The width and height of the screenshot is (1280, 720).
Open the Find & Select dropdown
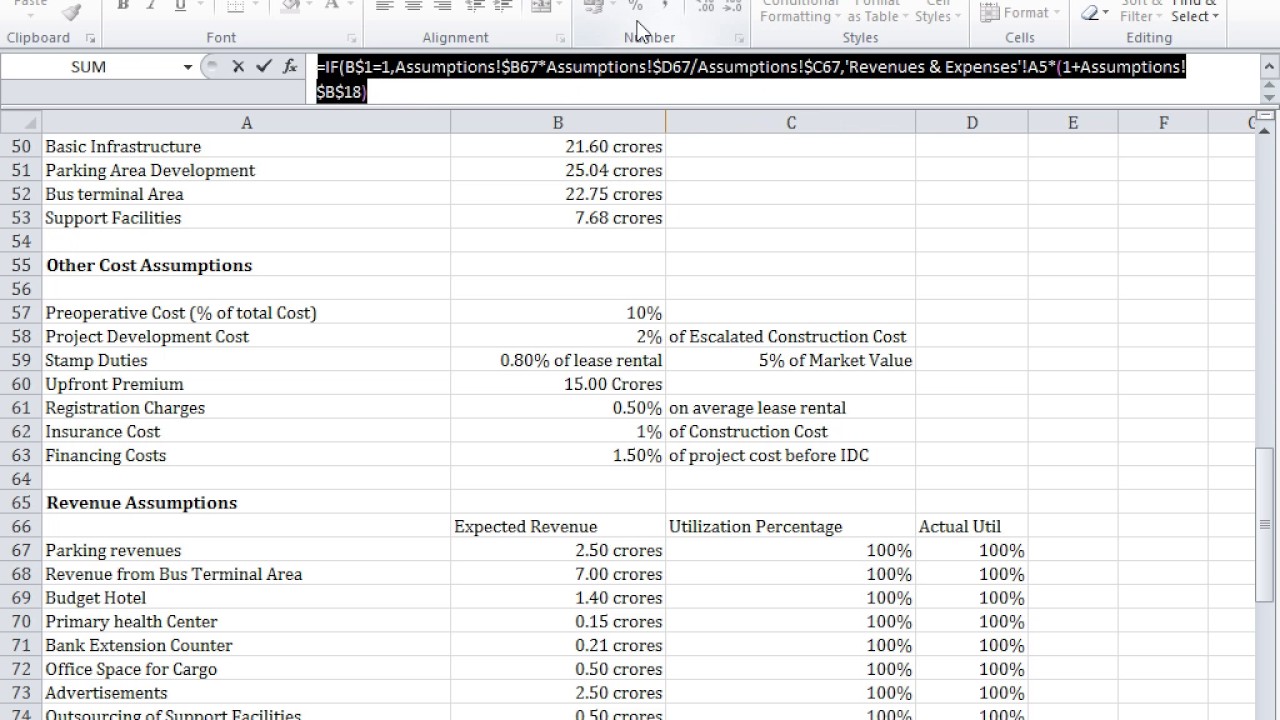(x=1195, y=11)
